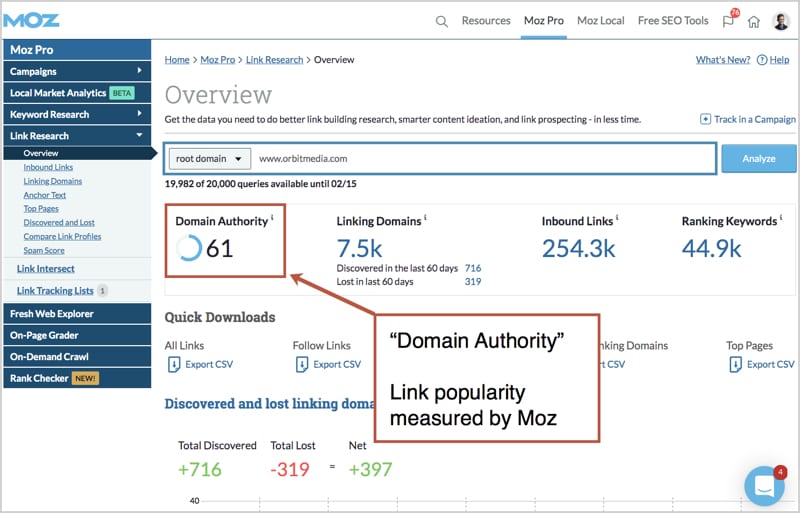Open the root domain dropdown
Viewport: 800px width, 513px height.
pyautogui.click(x=210, y=159)
